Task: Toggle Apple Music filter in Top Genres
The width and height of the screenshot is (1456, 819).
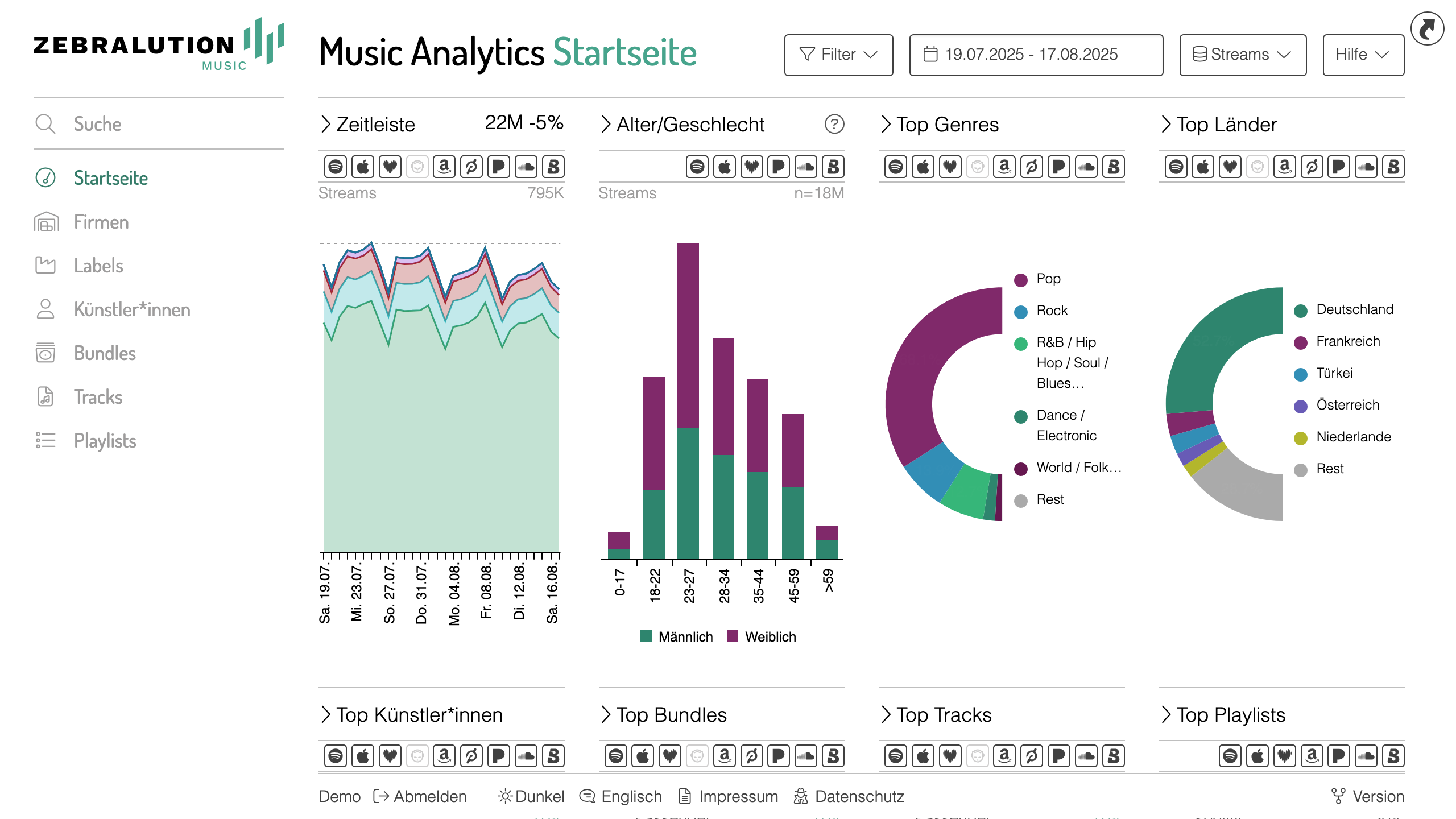Action: (x=923, y=167)
